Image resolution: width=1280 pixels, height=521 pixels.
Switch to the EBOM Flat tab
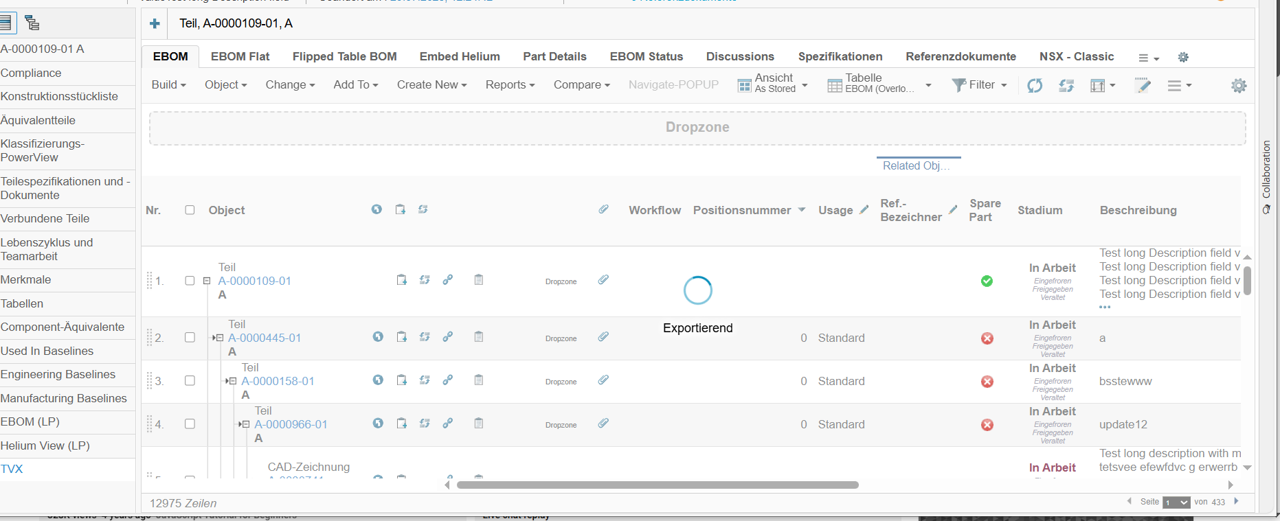[x=240, y=57]
